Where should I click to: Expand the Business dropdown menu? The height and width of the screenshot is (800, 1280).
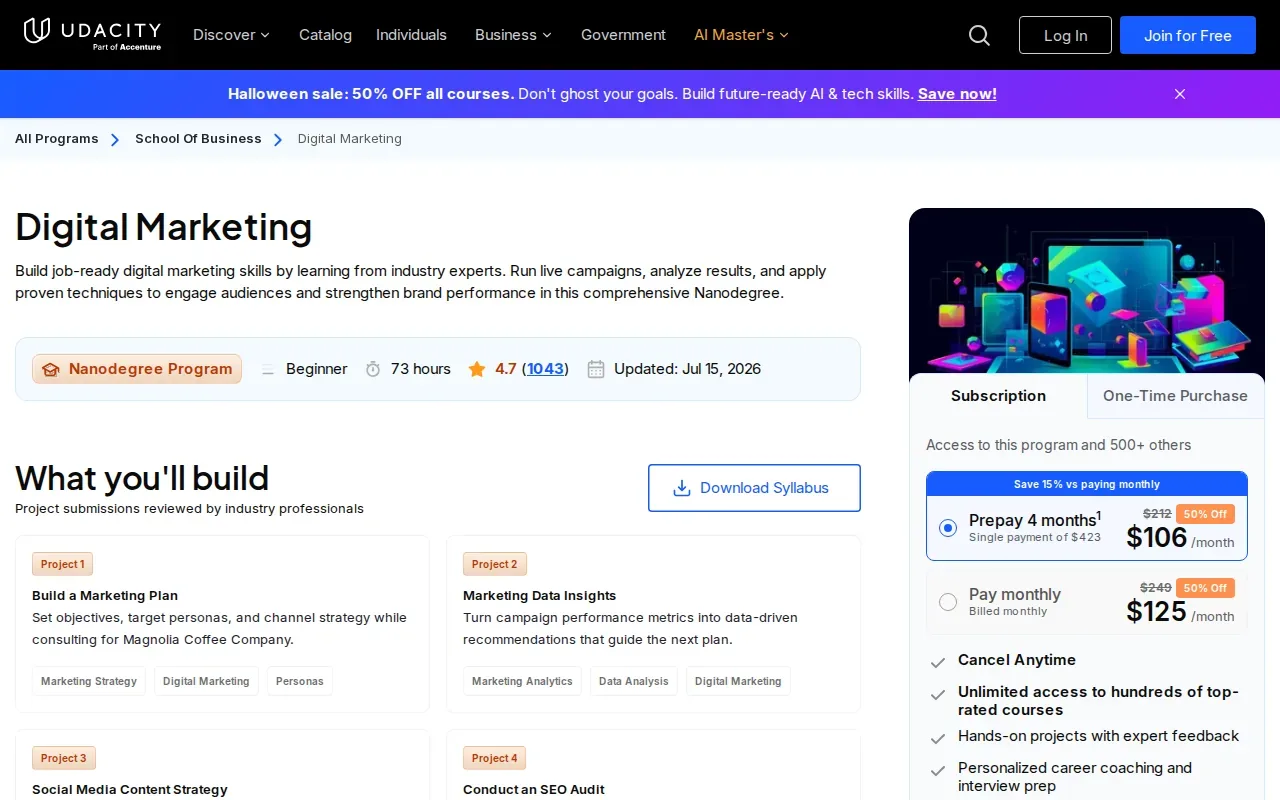(513, 35)
